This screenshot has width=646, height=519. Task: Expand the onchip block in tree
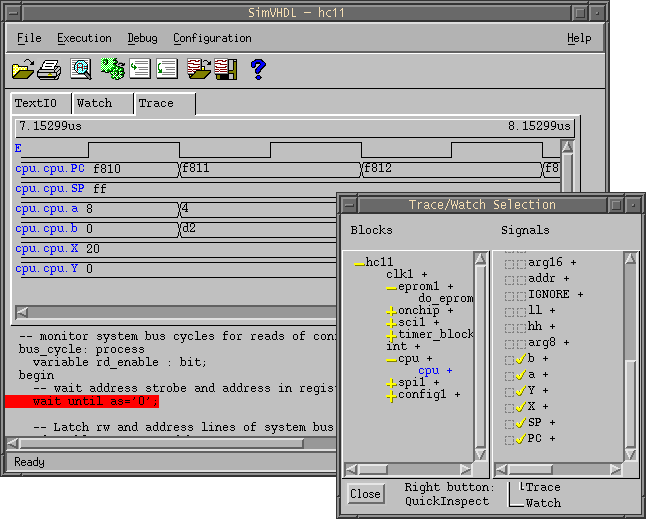[390, 311]
